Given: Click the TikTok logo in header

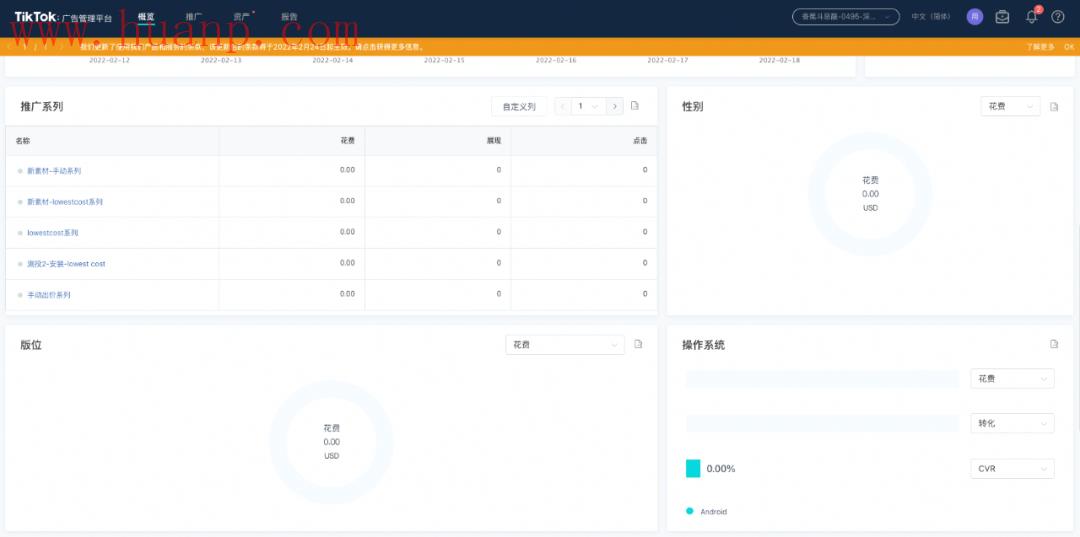Looking at the screenshot, I should [63, 17].
